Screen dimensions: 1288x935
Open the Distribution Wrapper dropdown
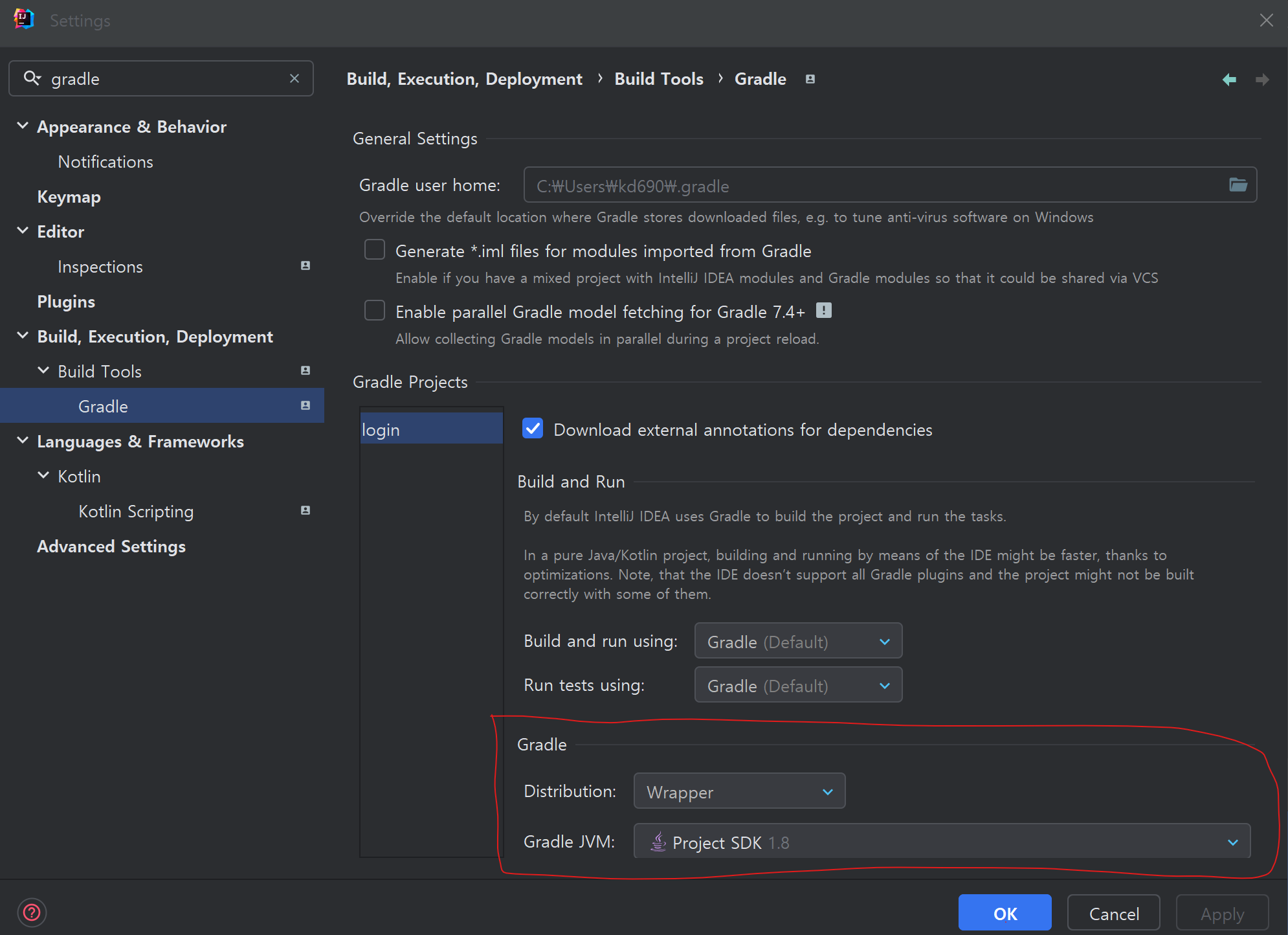[x=739, y=791]
